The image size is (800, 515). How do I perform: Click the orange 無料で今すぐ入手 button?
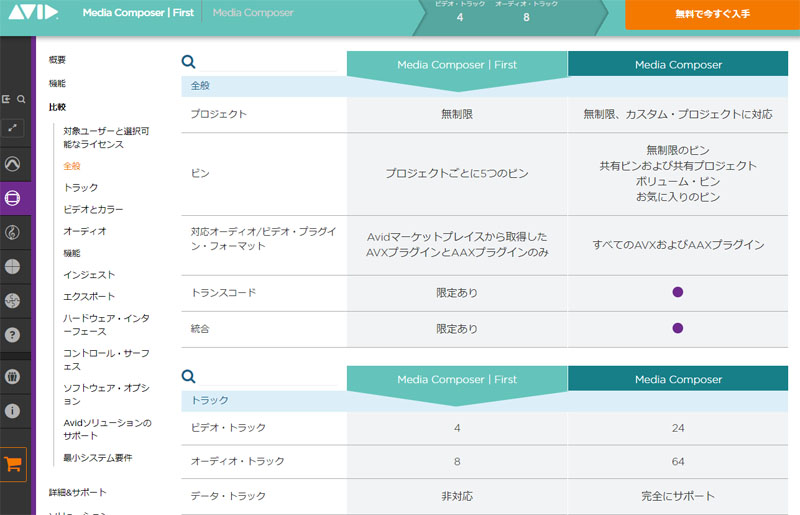click(712, 14)
